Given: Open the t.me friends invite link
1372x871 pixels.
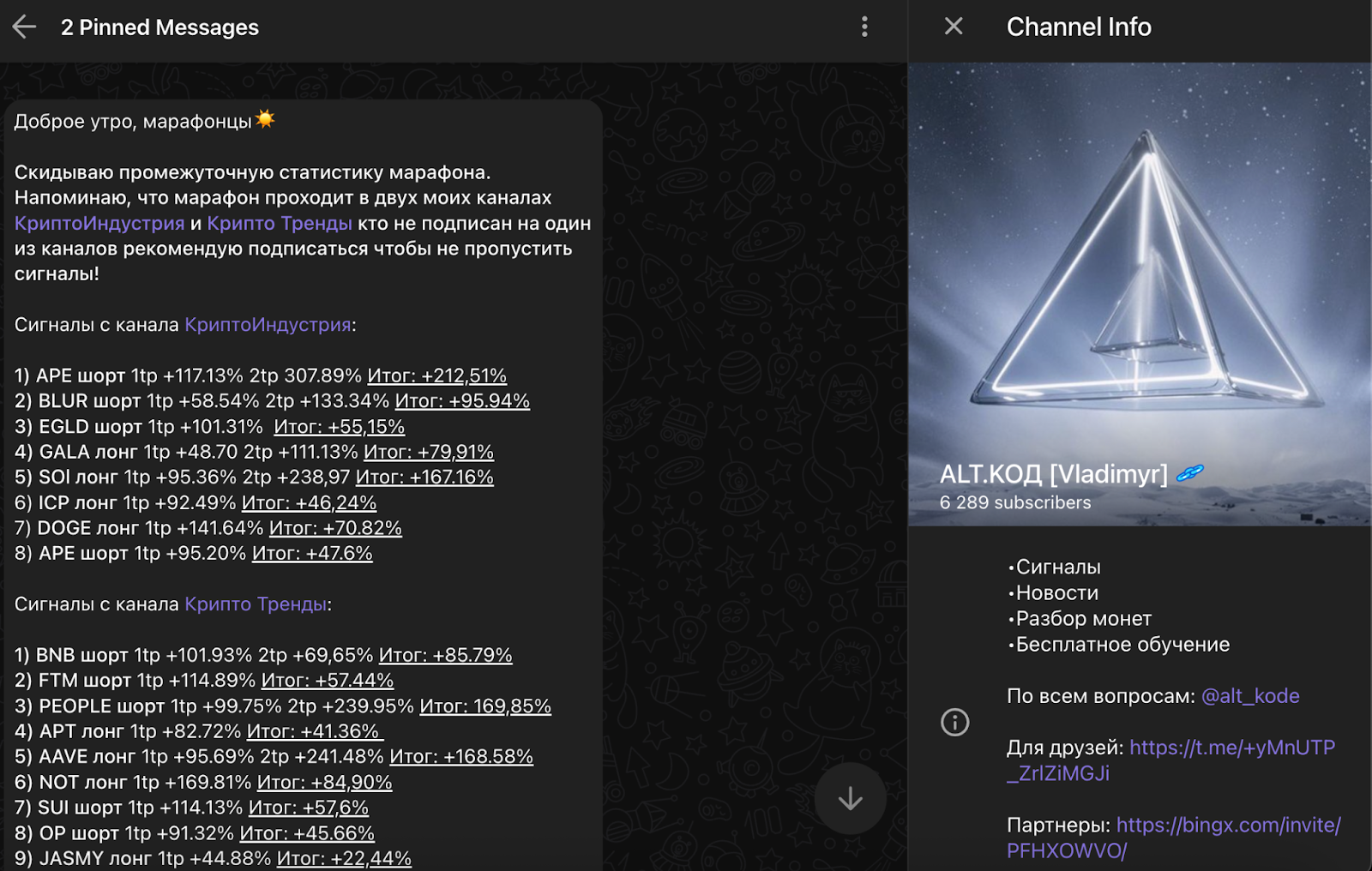Looking at the screenshot, I should [1171, 760].
